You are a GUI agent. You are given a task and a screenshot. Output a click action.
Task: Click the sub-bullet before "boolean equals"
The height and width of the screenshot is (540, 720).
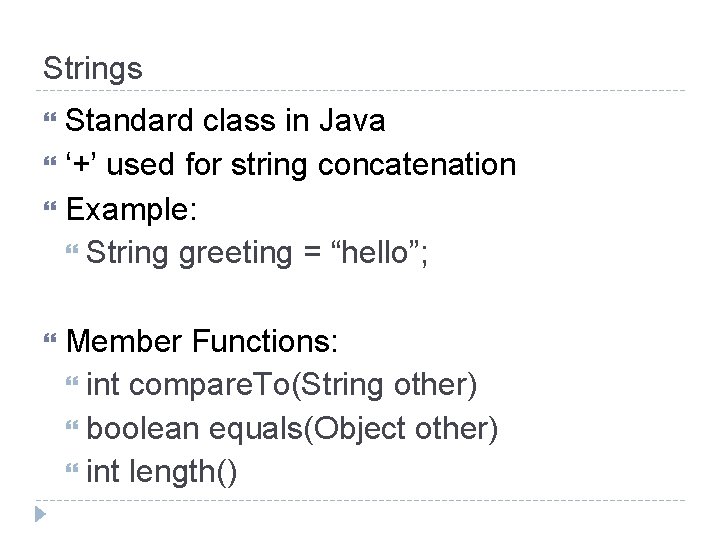pyautogui.click(x=72, y=429)
